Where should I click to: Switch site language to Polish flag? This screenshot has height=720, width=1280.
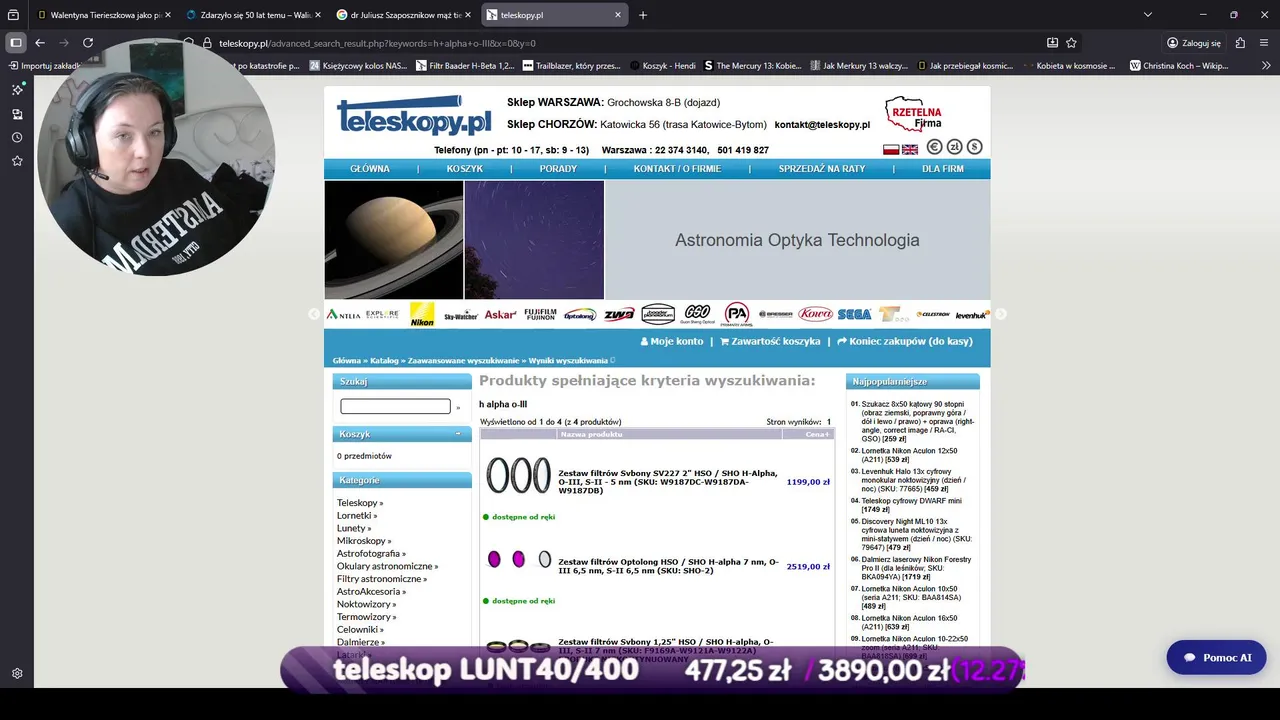coord(891,149)
